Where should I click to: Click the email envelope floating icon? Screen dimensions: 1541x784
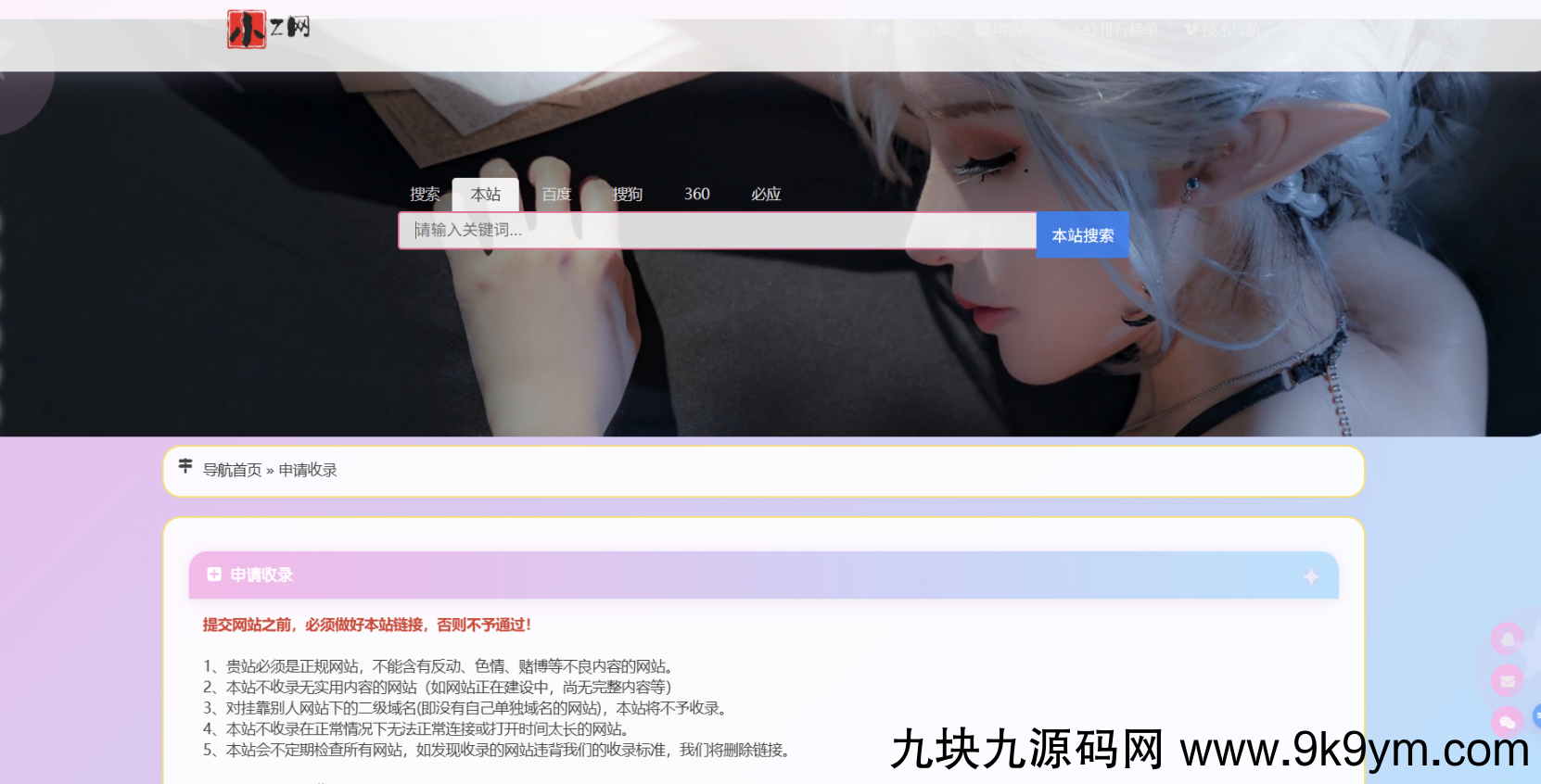click(x=1508, y=681)
